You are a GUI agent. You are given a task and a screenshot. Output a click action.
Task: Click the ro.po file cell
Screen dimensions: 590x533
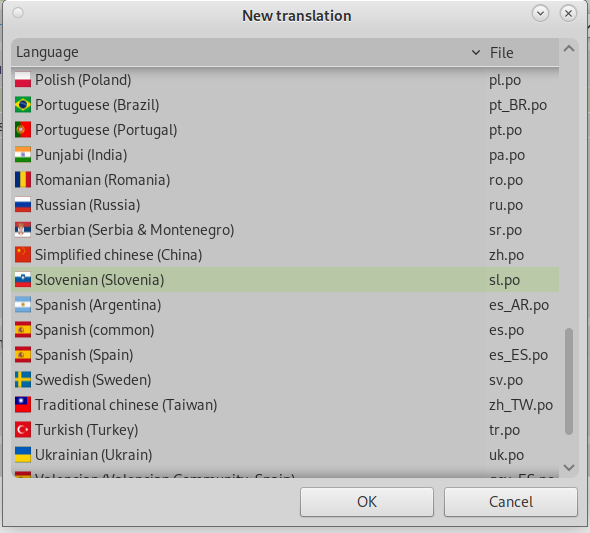pyautogui.click(x=506, y=181)
